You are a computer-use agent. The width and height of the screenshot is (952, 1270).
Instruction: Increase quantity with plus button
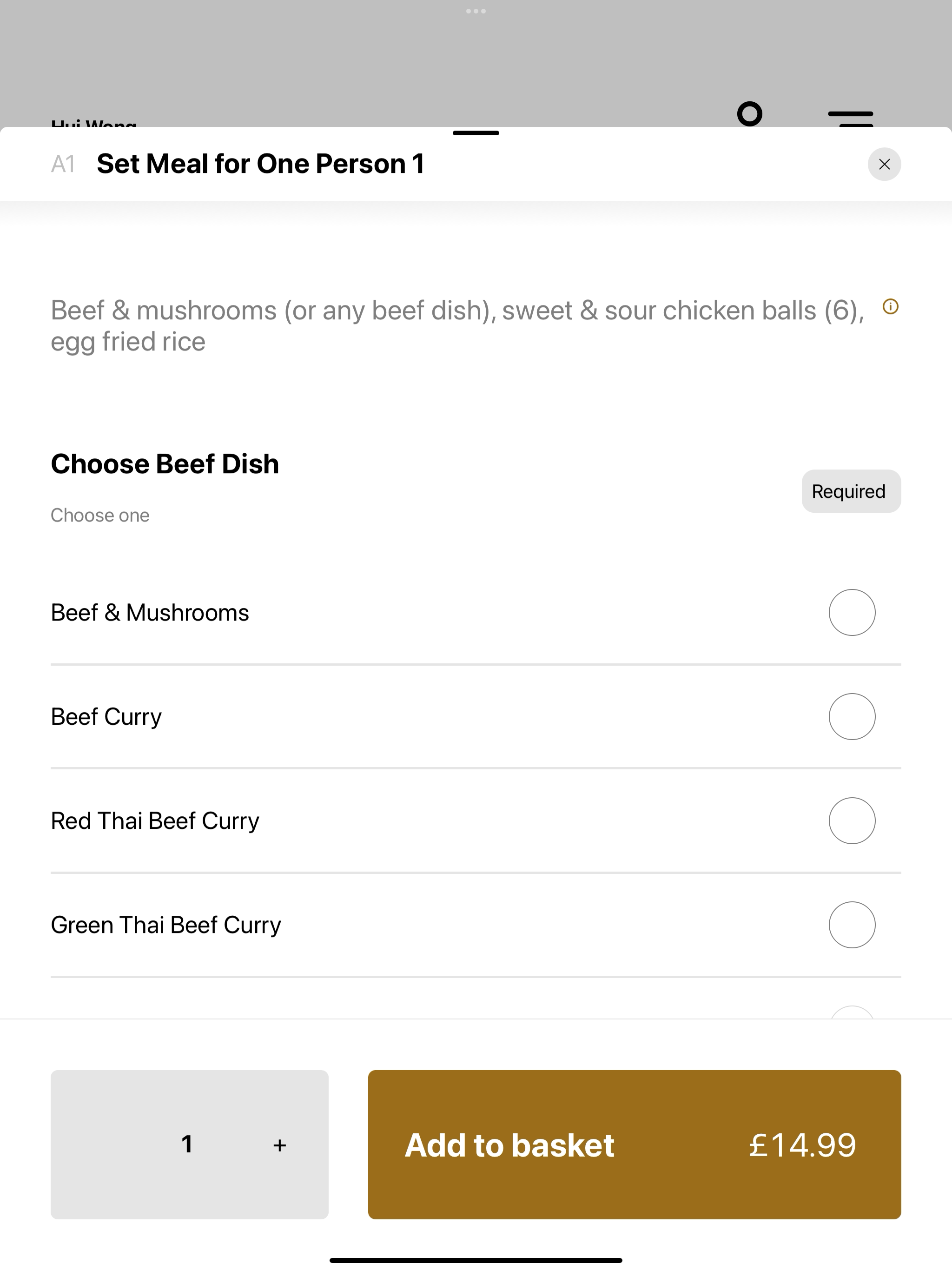pos(280,1145)
